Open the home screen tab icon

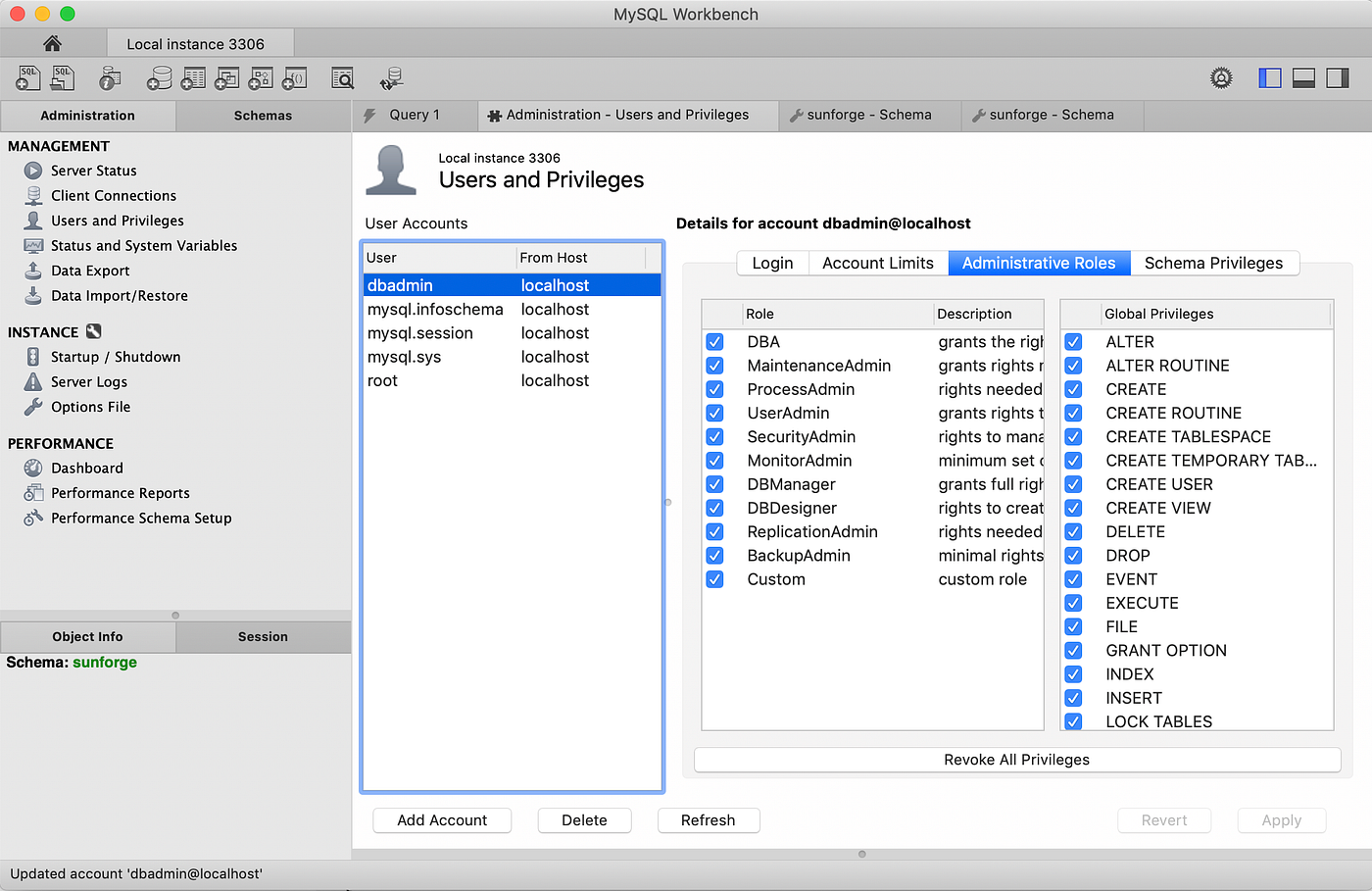coord(53,43)
